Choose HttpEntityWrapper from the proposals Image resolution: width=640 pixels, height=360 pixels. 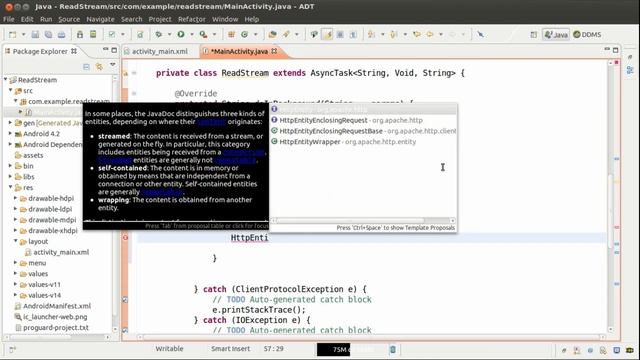tap(363, 142)
